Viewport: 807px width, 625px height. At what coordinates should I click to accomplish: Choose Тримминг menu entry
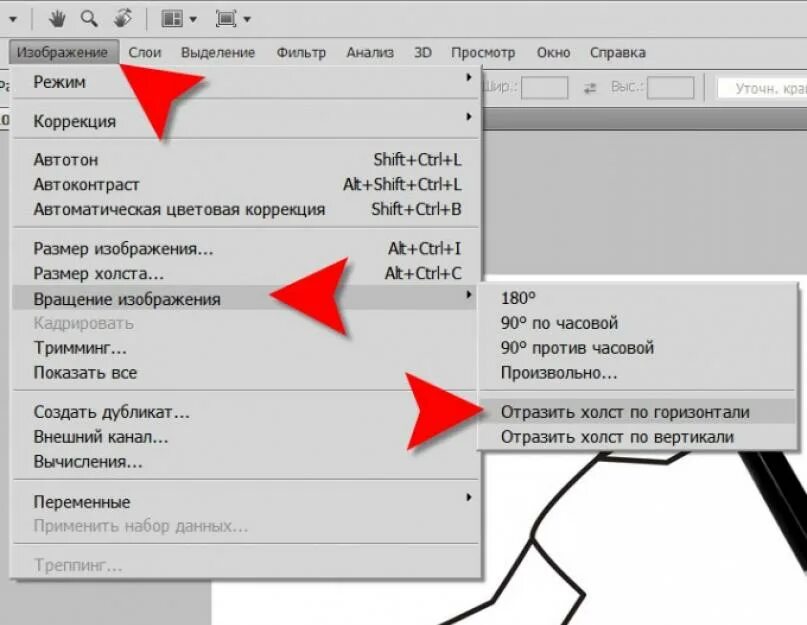(246, 348)
